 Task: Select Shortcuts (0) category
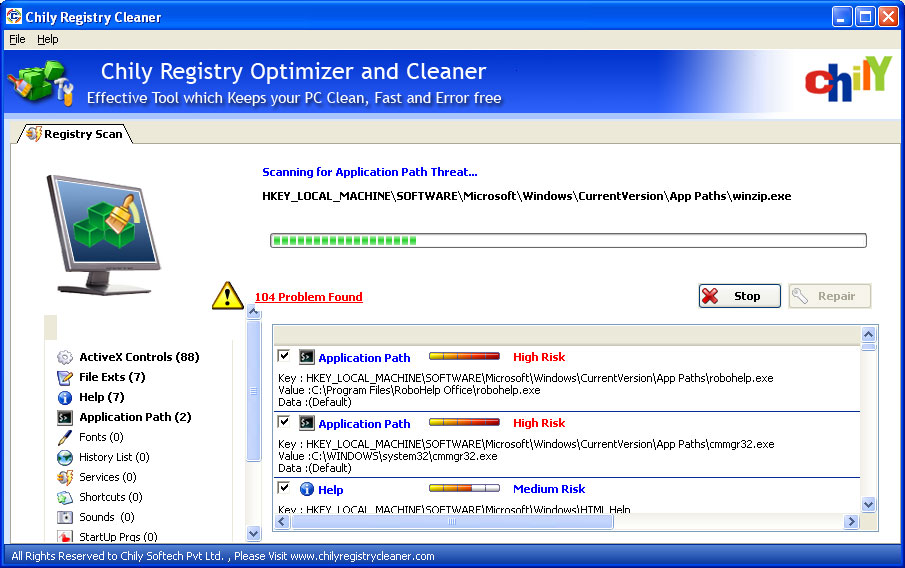(x=111, y=497)
